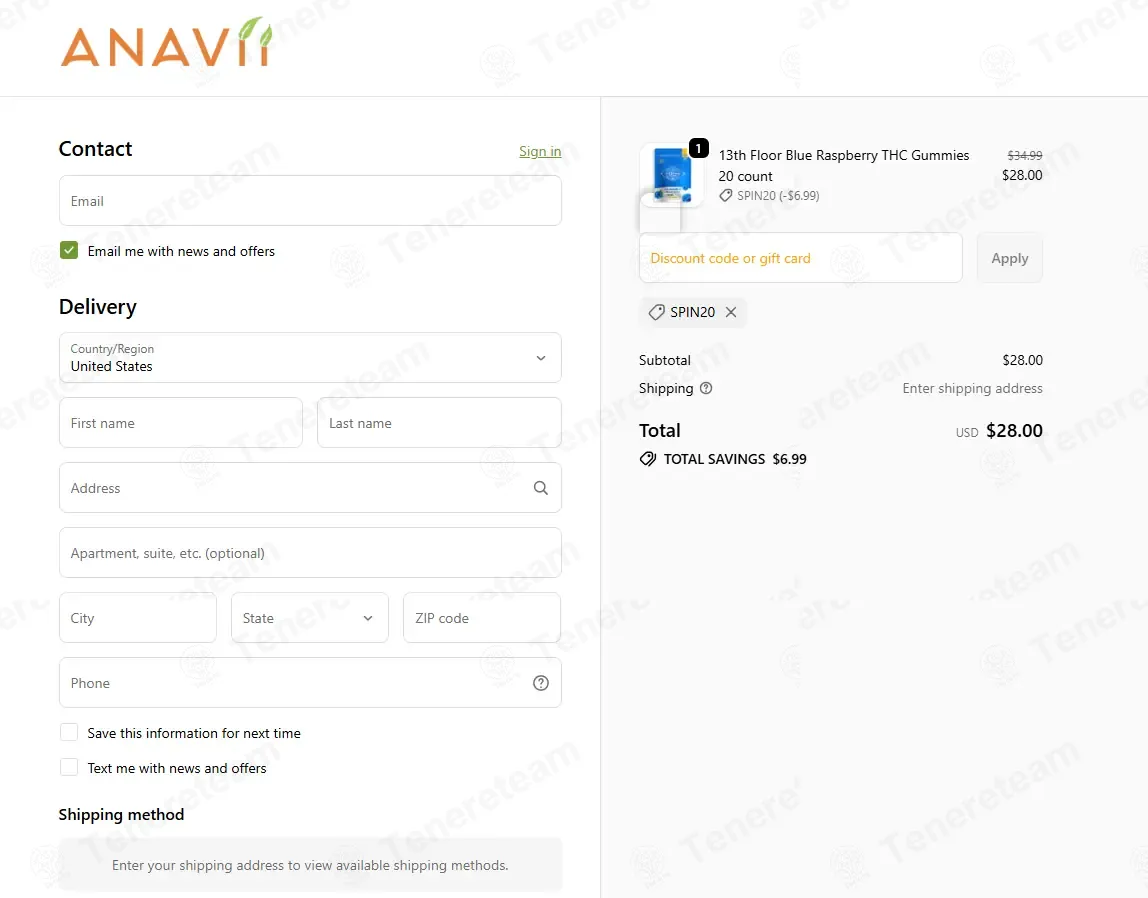Click the shipping info question mark icon
Screen dimensions: 1148x898
[706, 389]
